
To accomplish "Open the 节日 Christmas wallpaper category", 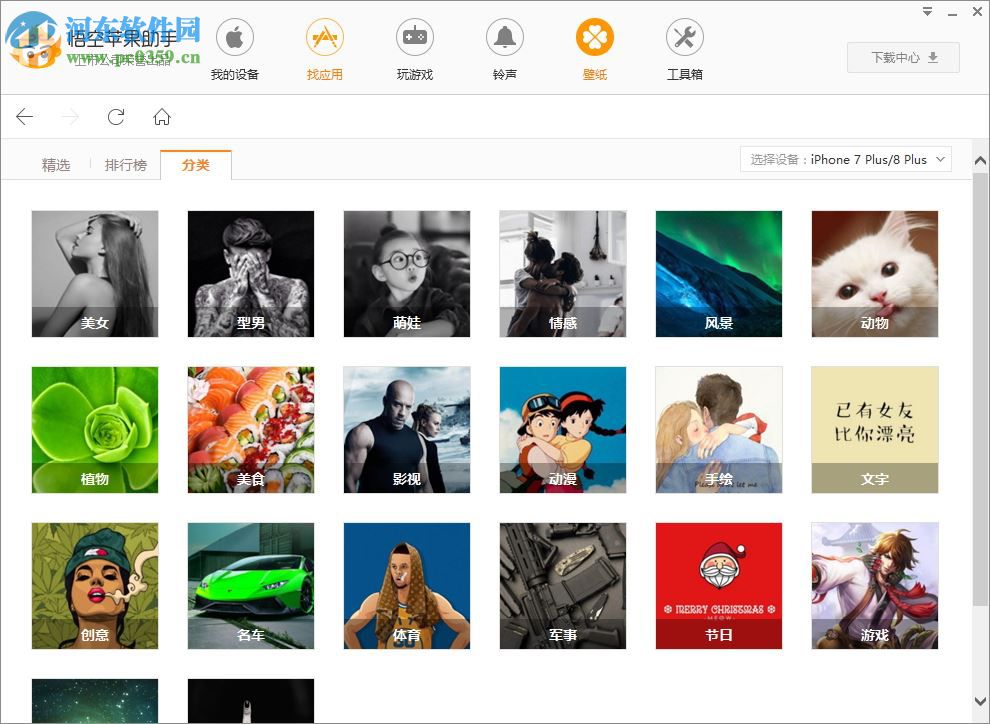I will point(719,586).
